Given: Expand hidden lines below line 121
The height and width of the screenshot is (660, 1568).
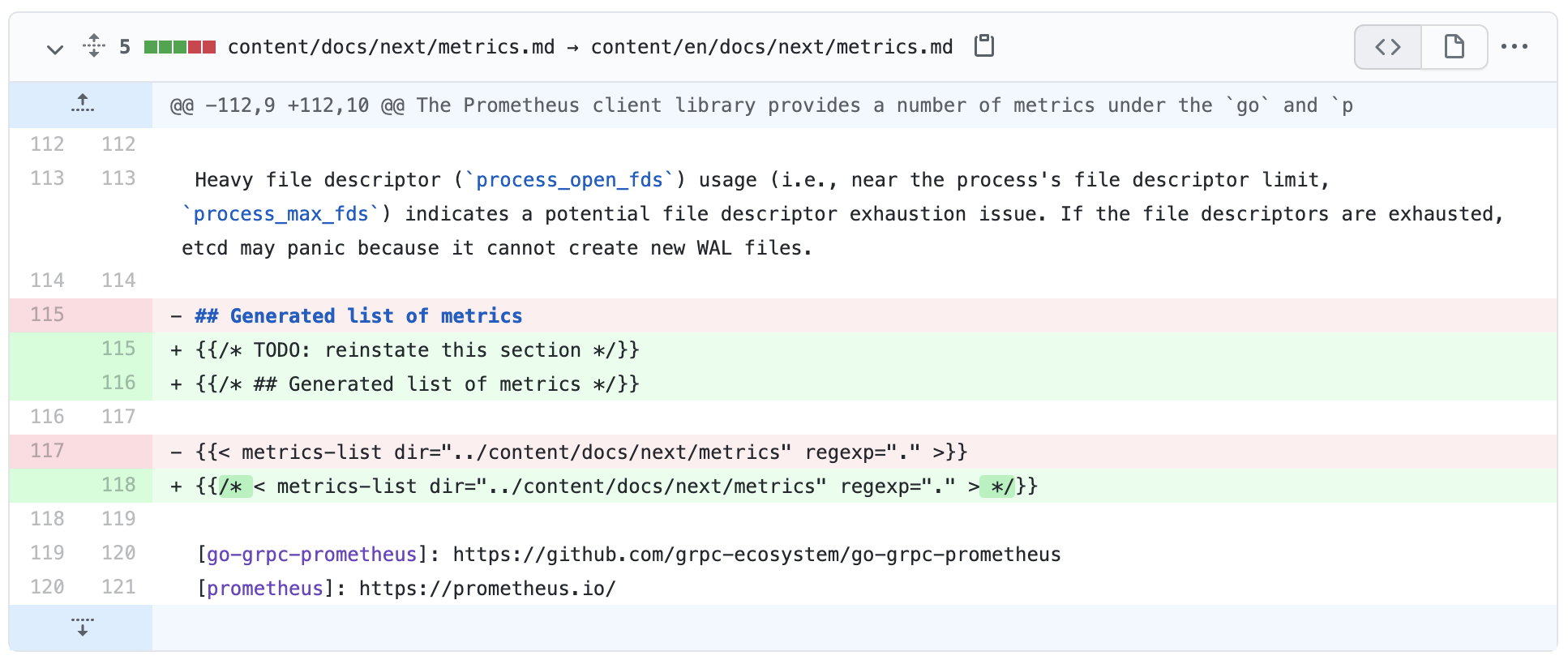Looking at the screenshot, I should (x=82, y=628).
